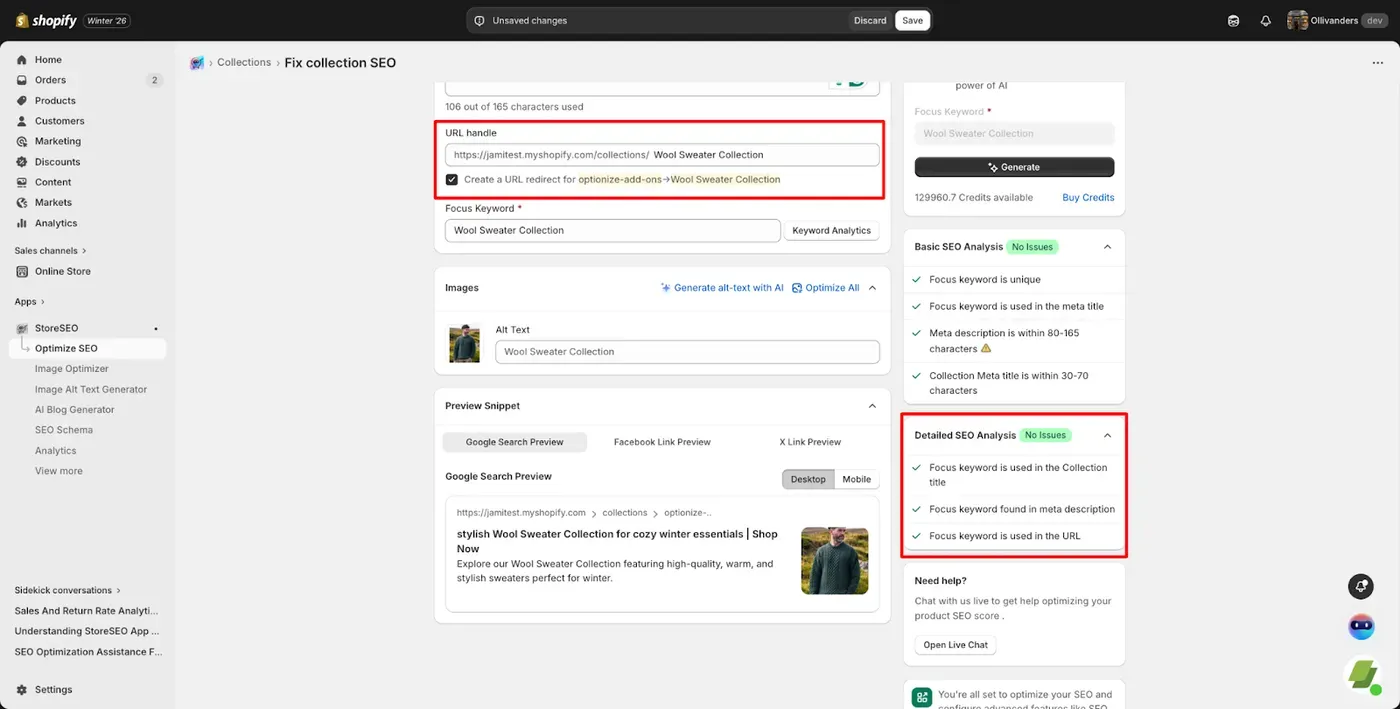Click Generate alt-text with AI link

(x=722, y=288)
